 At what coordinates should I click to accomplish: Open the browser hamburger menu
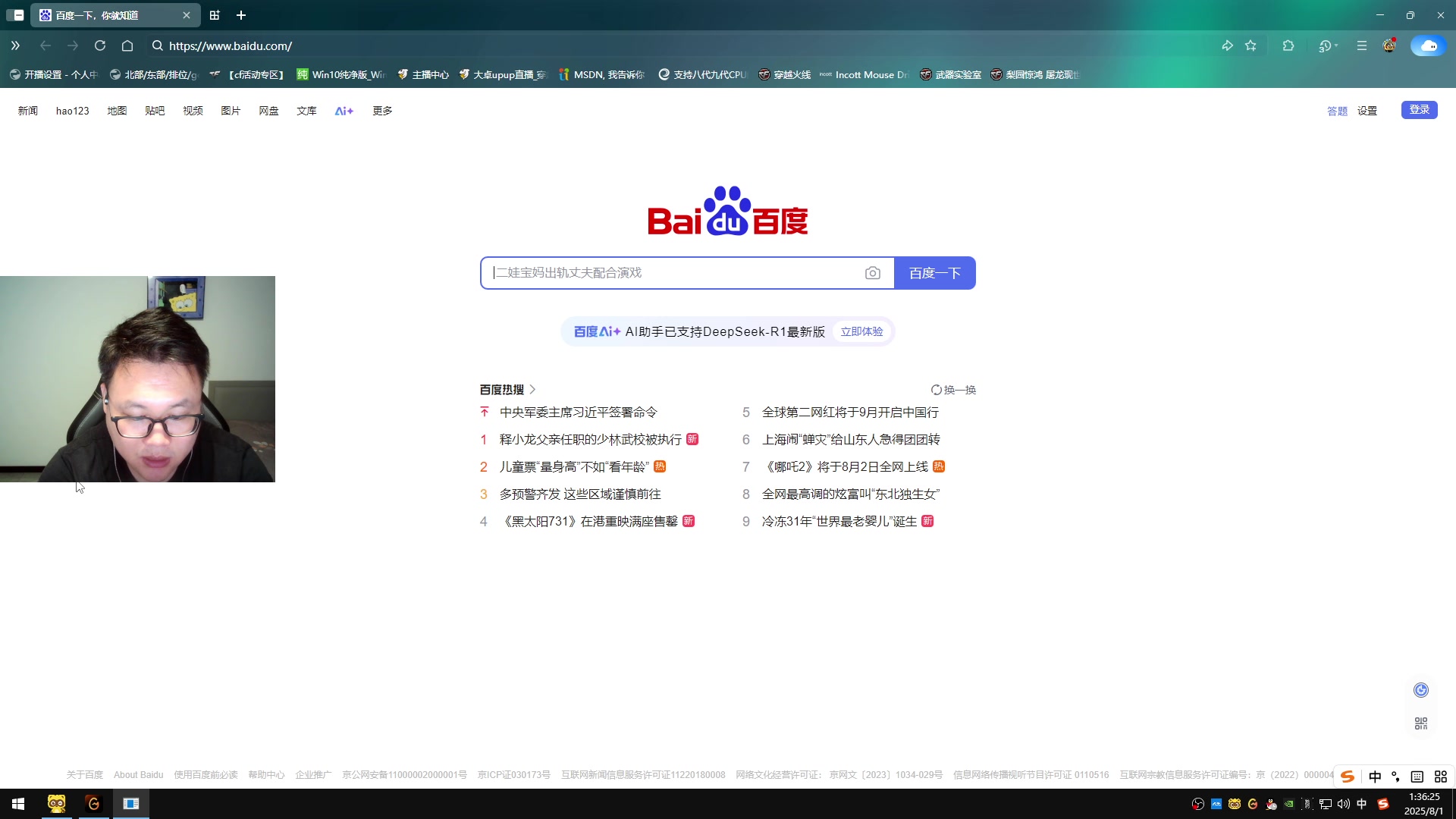1362,45
